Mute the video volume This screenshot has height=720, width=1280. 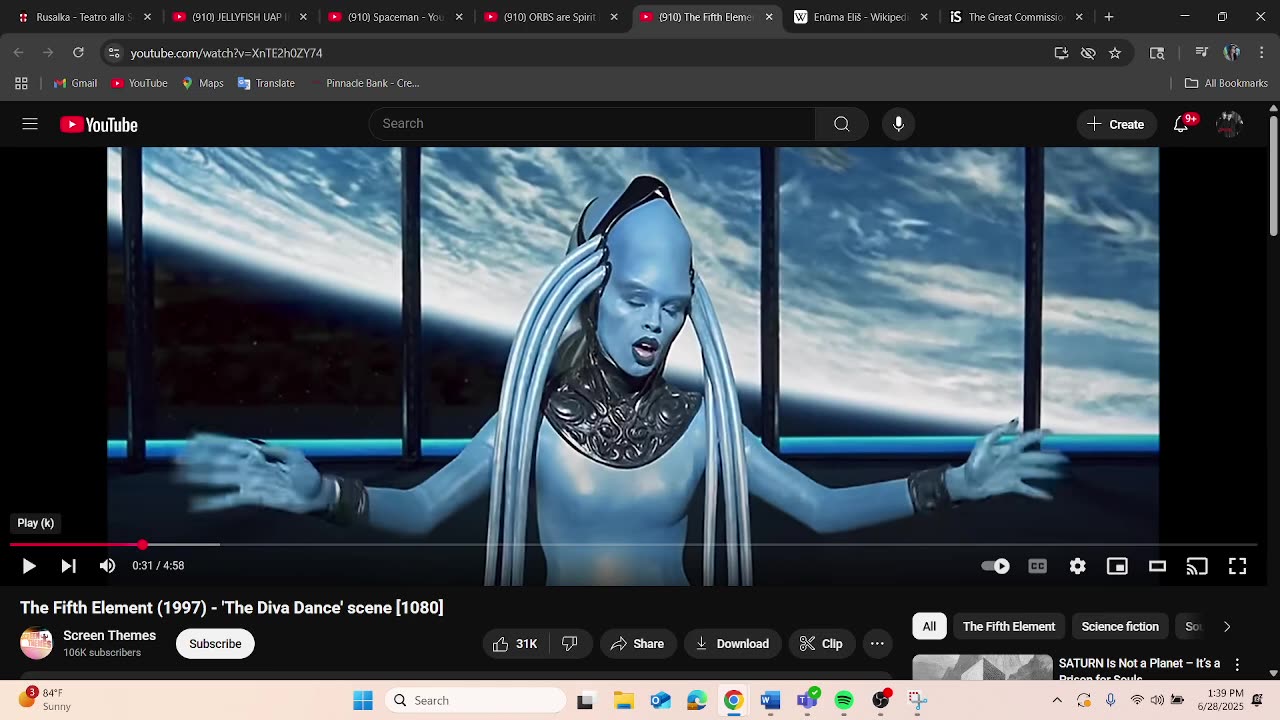tap(107, 566)
